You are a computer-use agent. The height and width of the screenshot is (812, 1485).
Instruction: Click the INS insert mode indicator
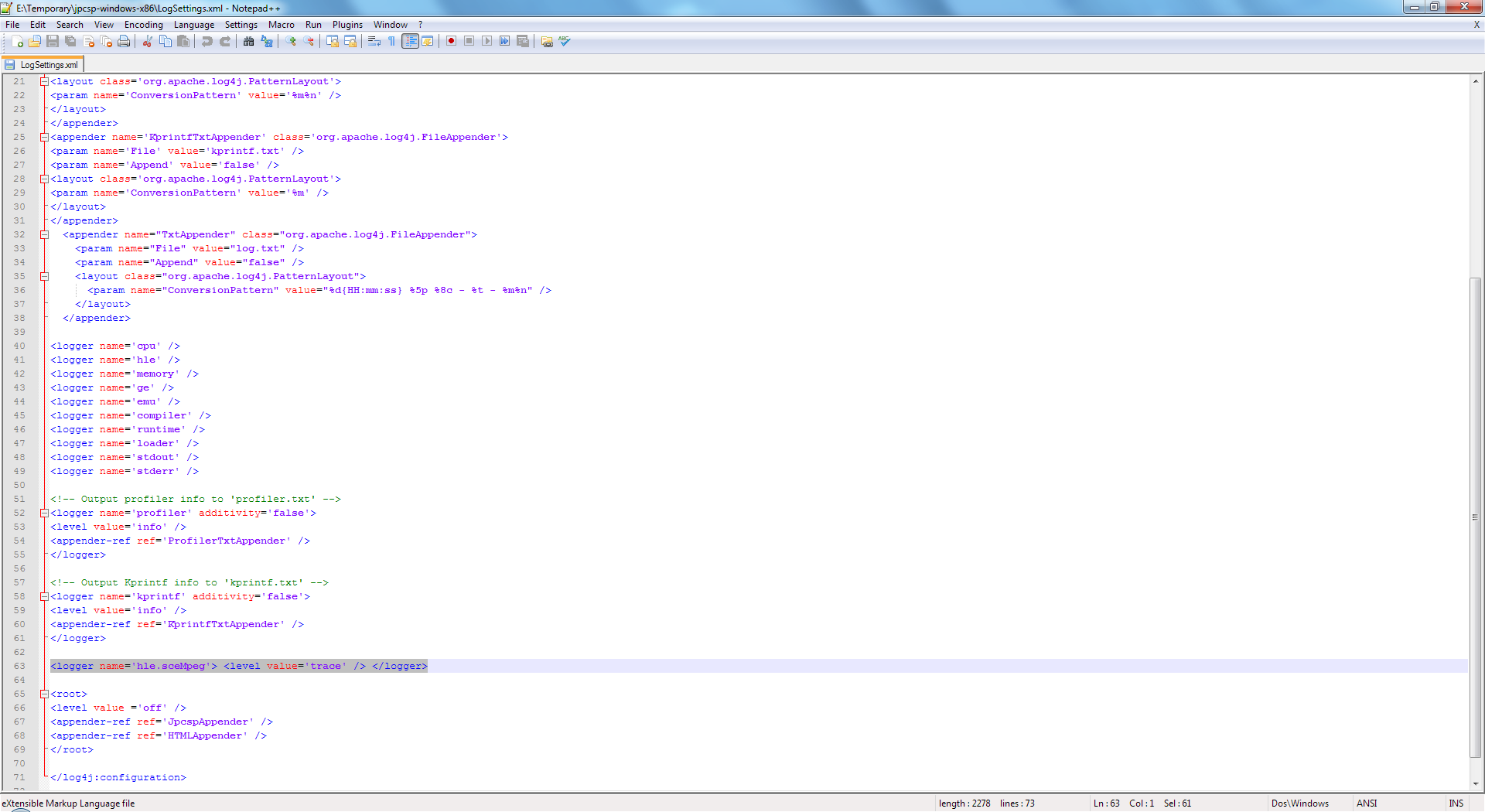tap(1456, 803)
